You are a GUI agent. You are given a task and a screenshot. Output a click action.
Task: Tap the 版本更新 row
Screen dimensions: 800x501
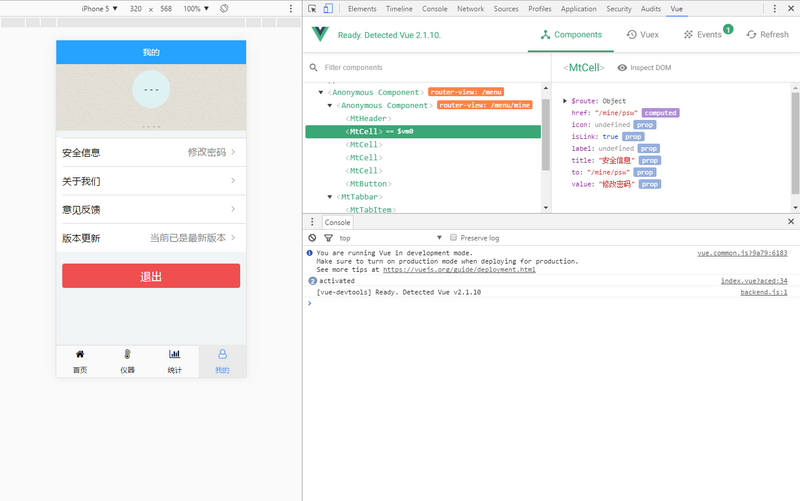coord(151,238)
